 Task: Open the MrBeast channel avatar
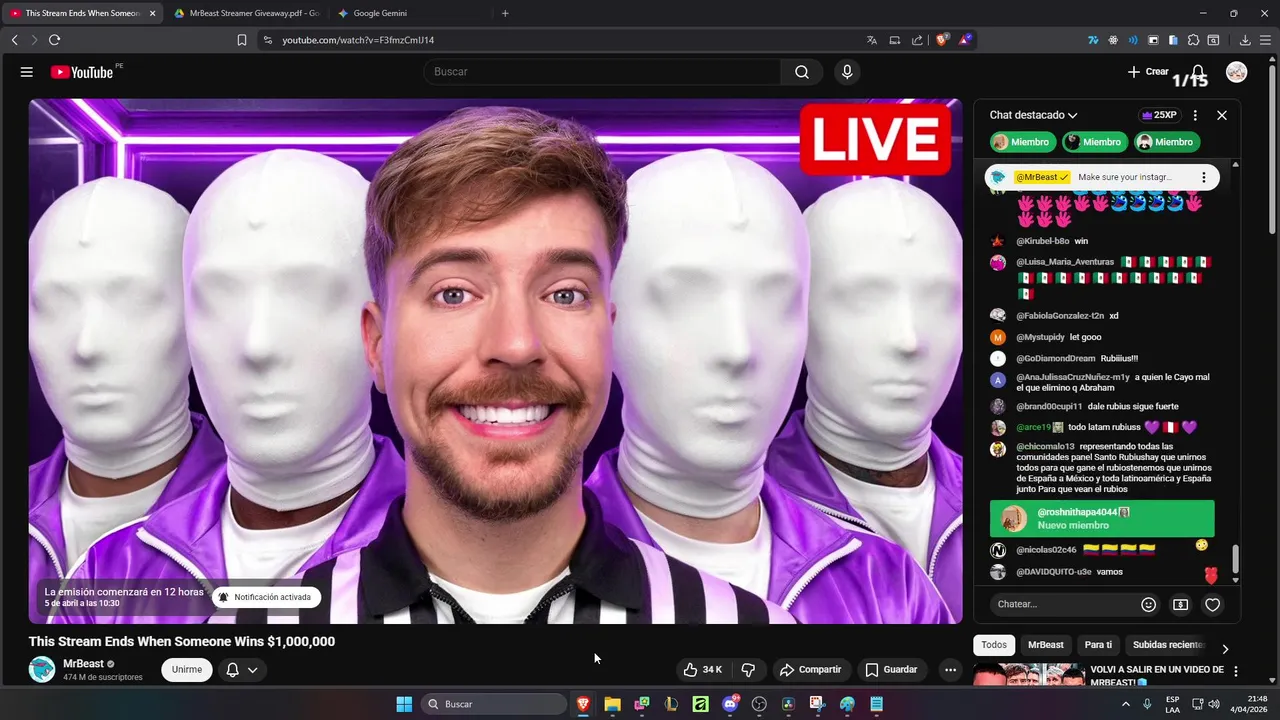click(42, 670)
